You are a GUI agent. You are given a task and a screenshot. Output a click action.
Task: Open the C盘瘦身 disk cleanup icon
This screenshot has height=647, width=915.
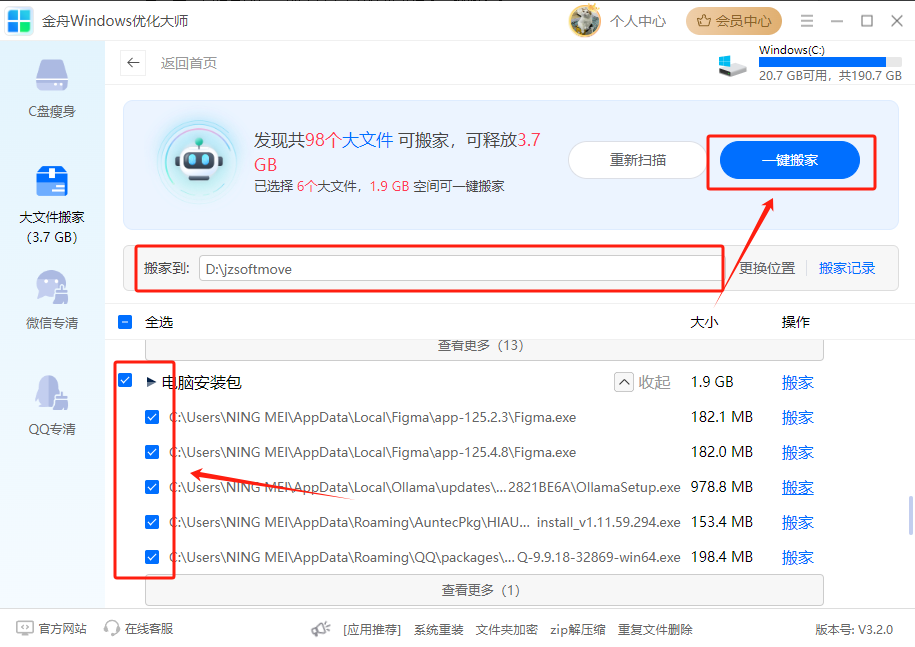tap(52, 75)
